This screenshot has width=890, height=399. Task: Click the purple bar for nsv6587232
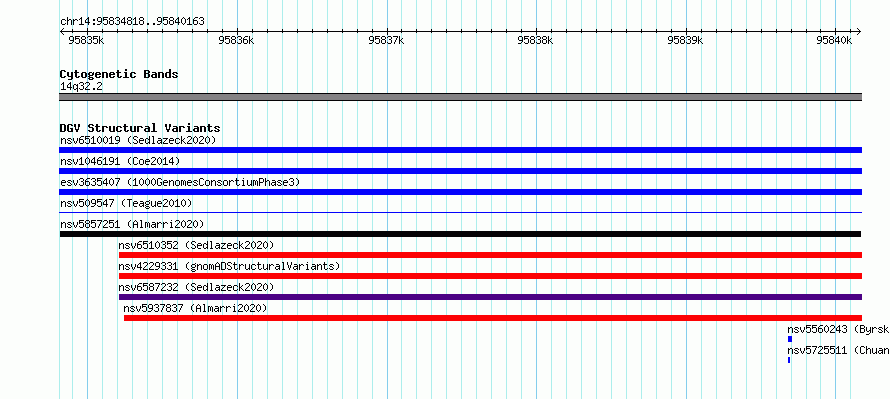point(490,297)
